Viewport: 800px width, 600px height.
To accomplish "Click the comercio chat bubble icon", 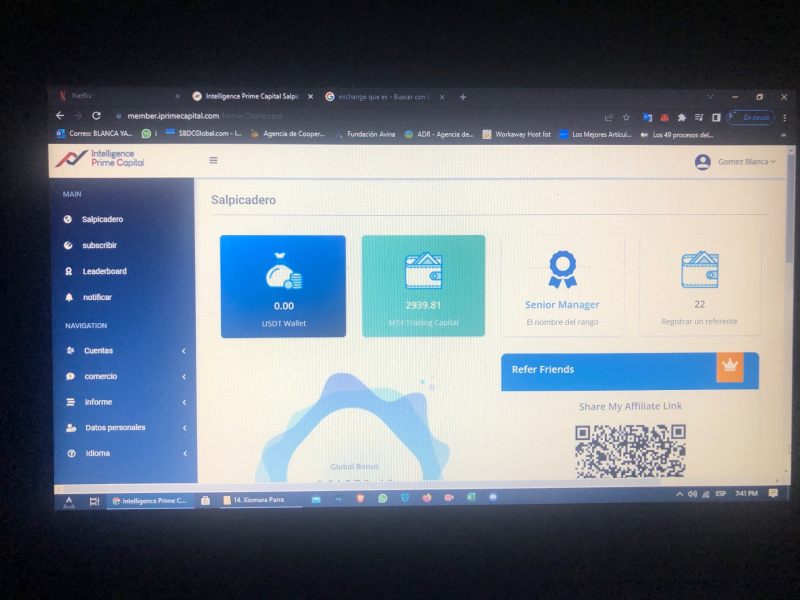I will (70, 377).
